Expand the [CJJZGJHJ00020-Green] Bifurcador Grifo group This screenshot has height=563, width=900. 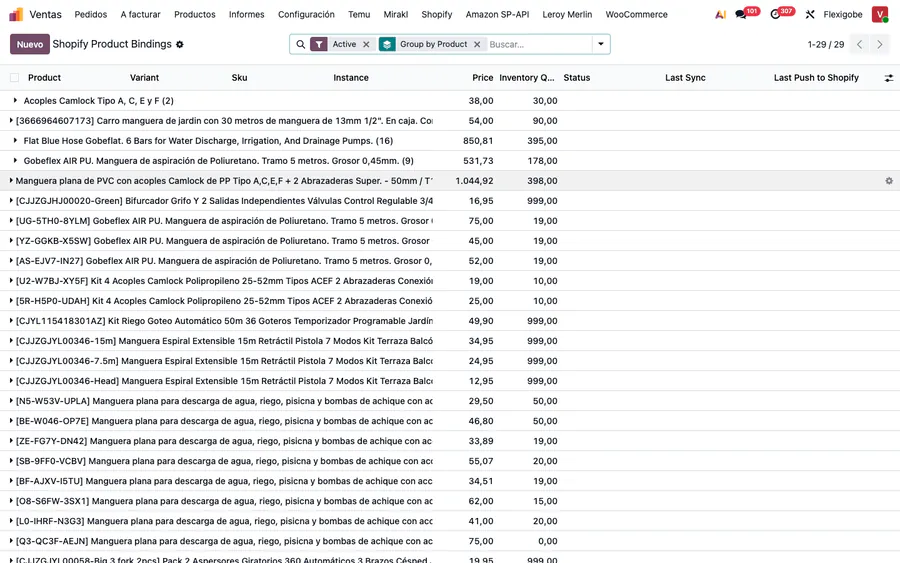tap(11, 201)
